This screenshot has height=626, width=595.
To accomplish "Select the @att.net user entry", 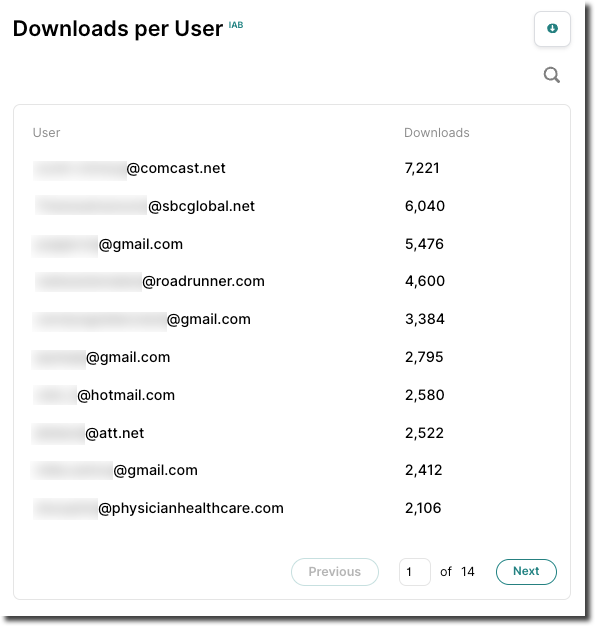I will click(88, 433).
